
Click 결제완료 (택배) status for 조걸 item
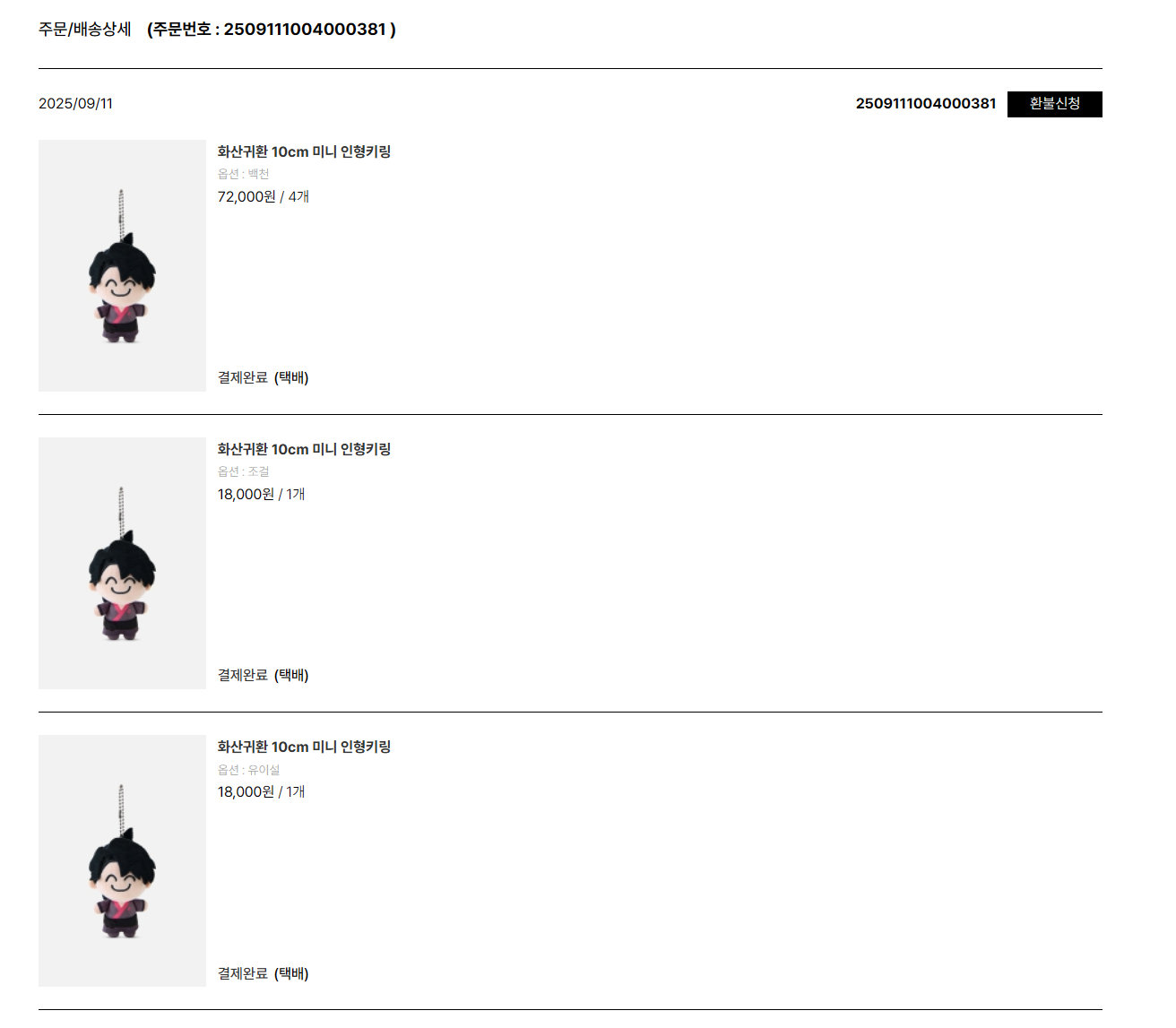click(263, 675)
